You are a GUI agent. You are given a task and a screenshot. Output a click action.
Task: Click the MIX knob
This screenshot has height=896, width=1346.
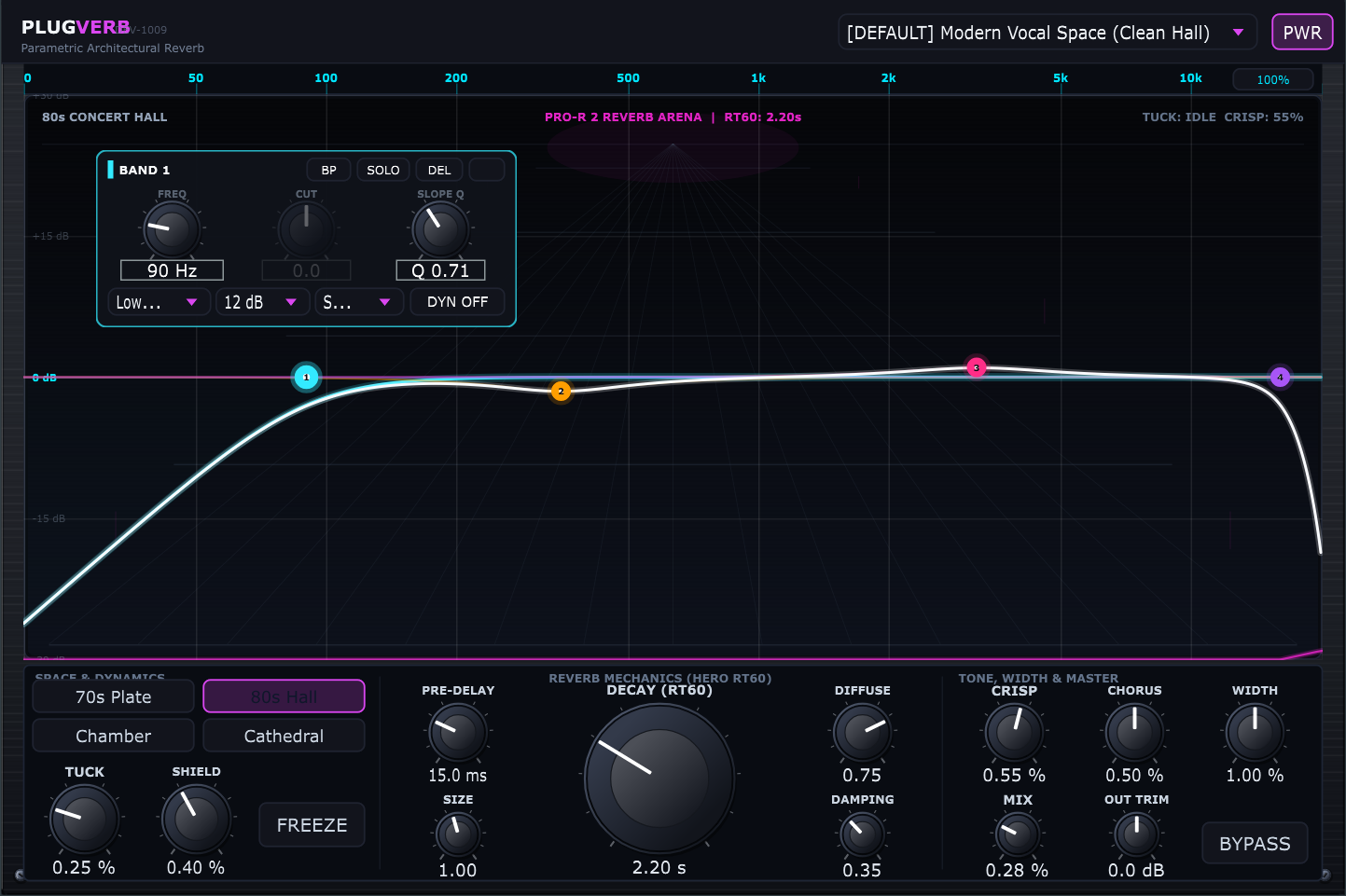click(x=1018, y=834)
